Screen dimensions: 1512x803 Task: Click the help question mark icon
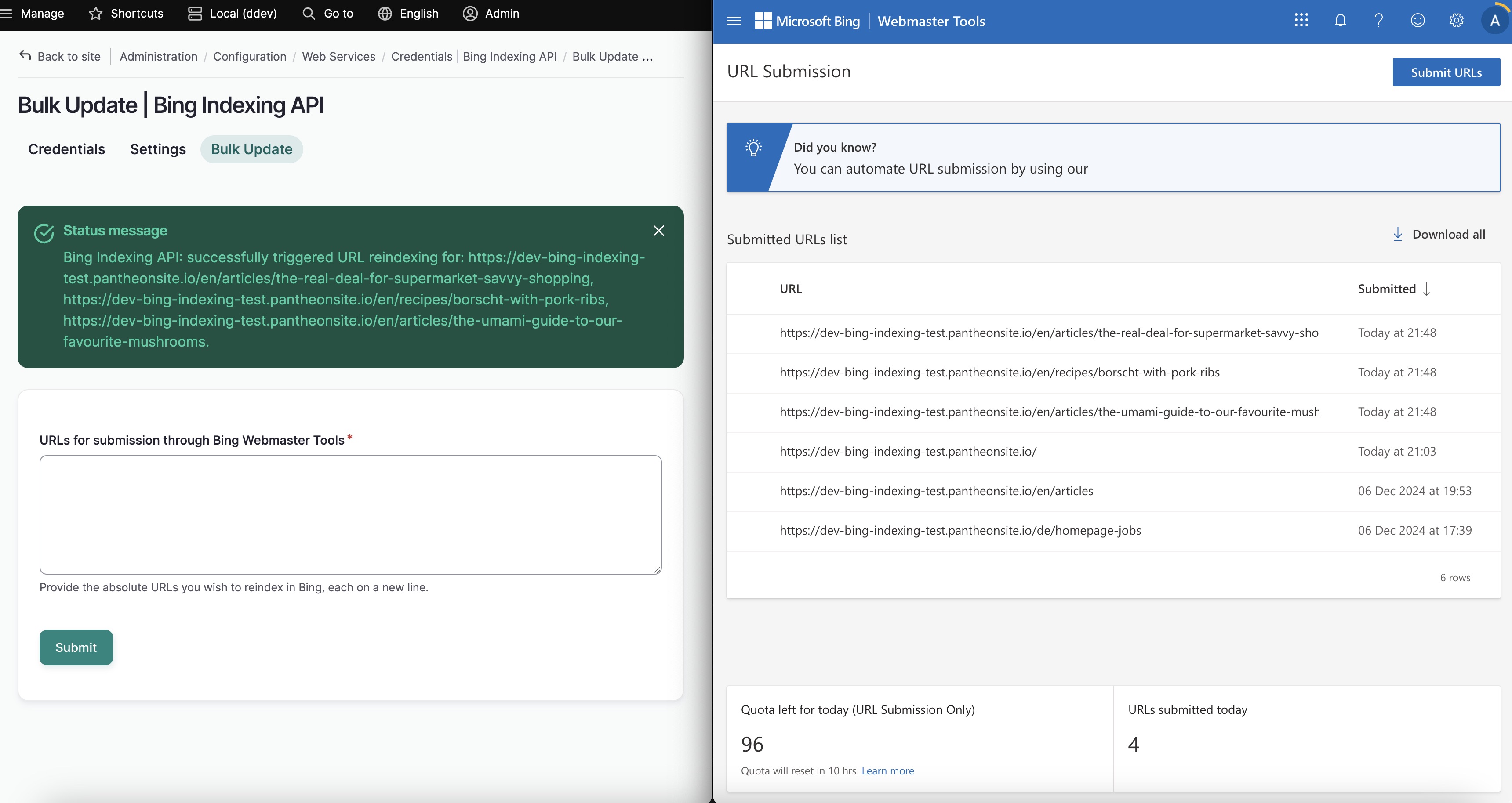pos(1379,21)
